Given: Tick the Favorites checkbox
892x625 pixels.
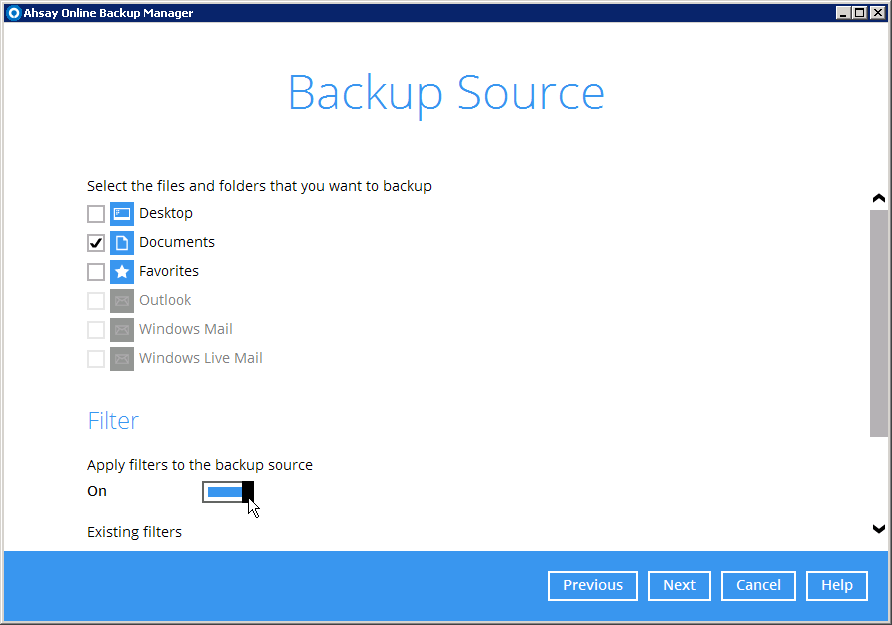Looking at the screenshot, I should [x=96, y=272].
